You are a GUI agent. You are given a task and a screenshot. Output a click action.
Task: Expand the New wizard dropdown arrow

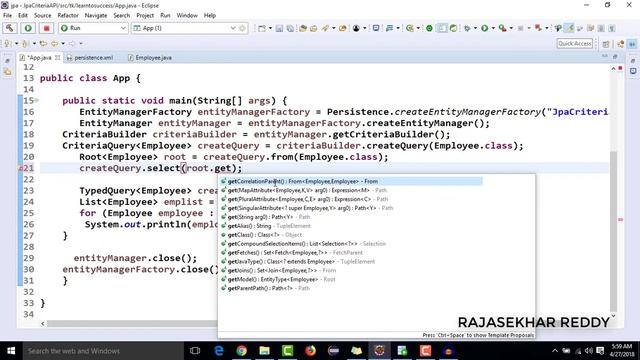pos(270,28)
